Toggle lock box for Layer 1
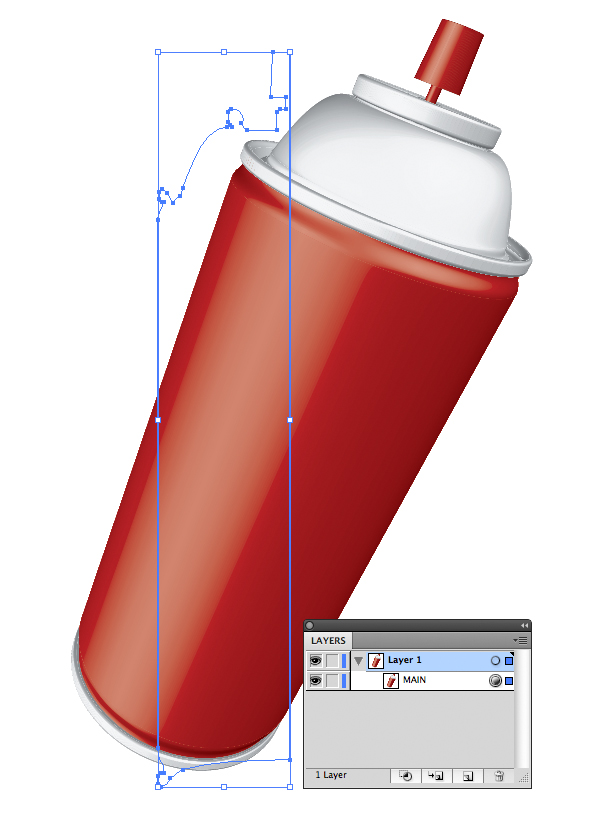 click(x=333, y=661)
